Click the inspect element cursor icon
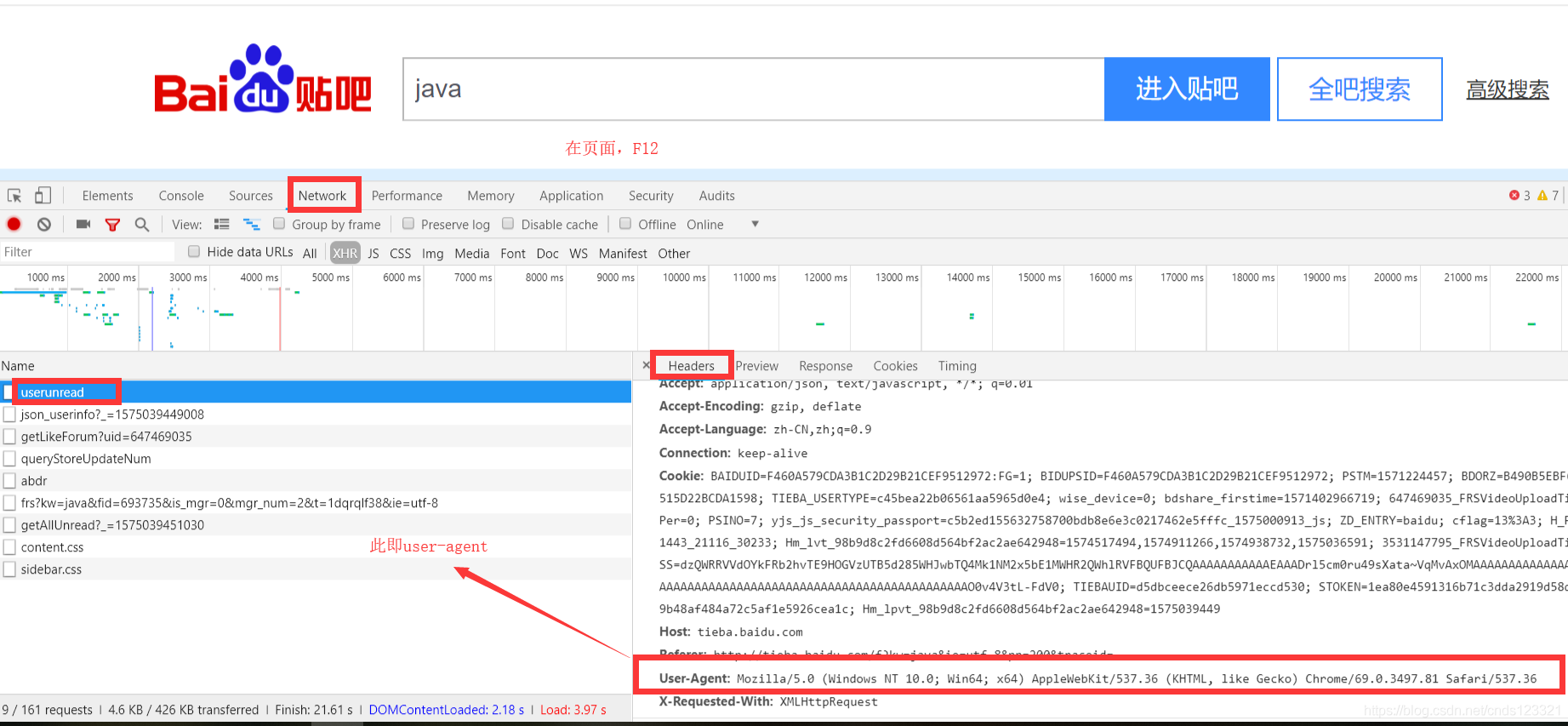This screenshot has width=1568, height=726. click(14, 196)
